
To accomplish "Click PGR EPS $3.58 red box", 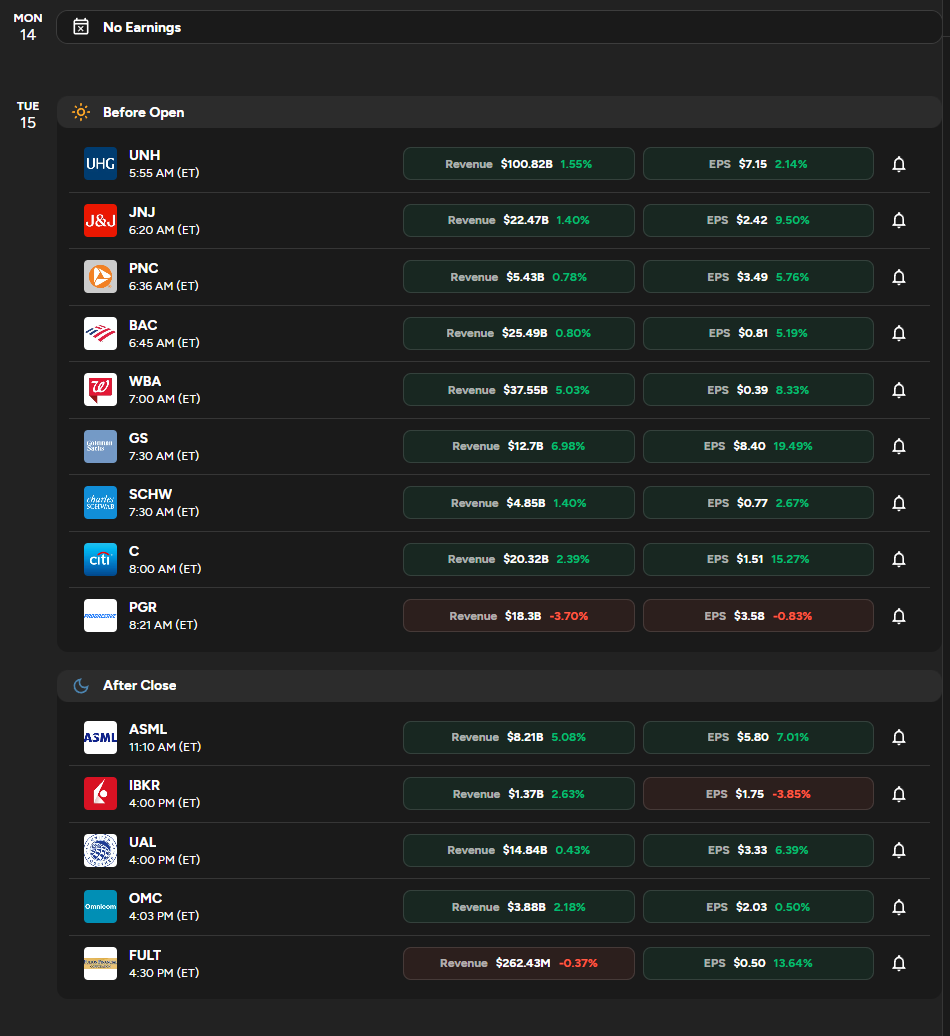I will 758,616.
